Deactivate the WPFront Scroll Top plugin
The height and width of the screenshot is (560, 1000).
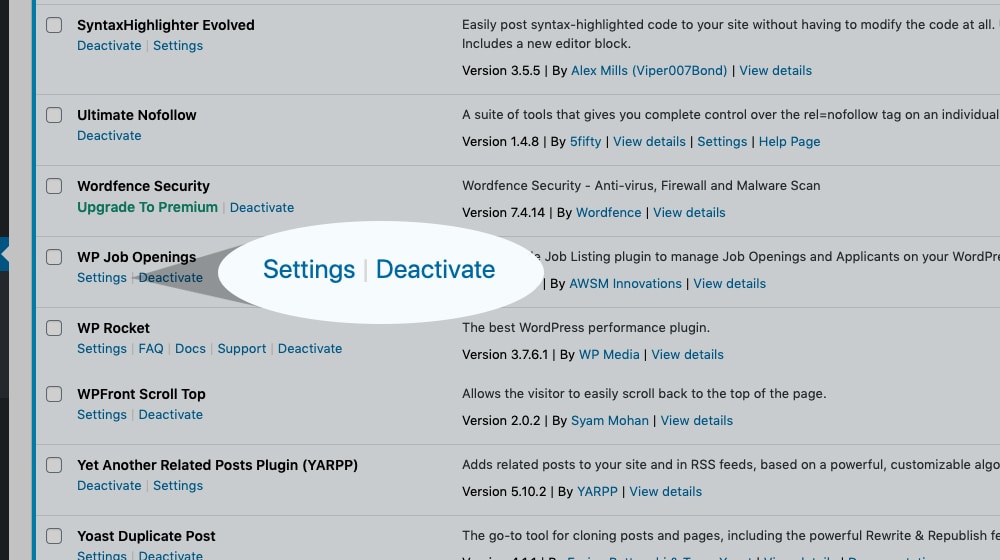pos(171,415)
